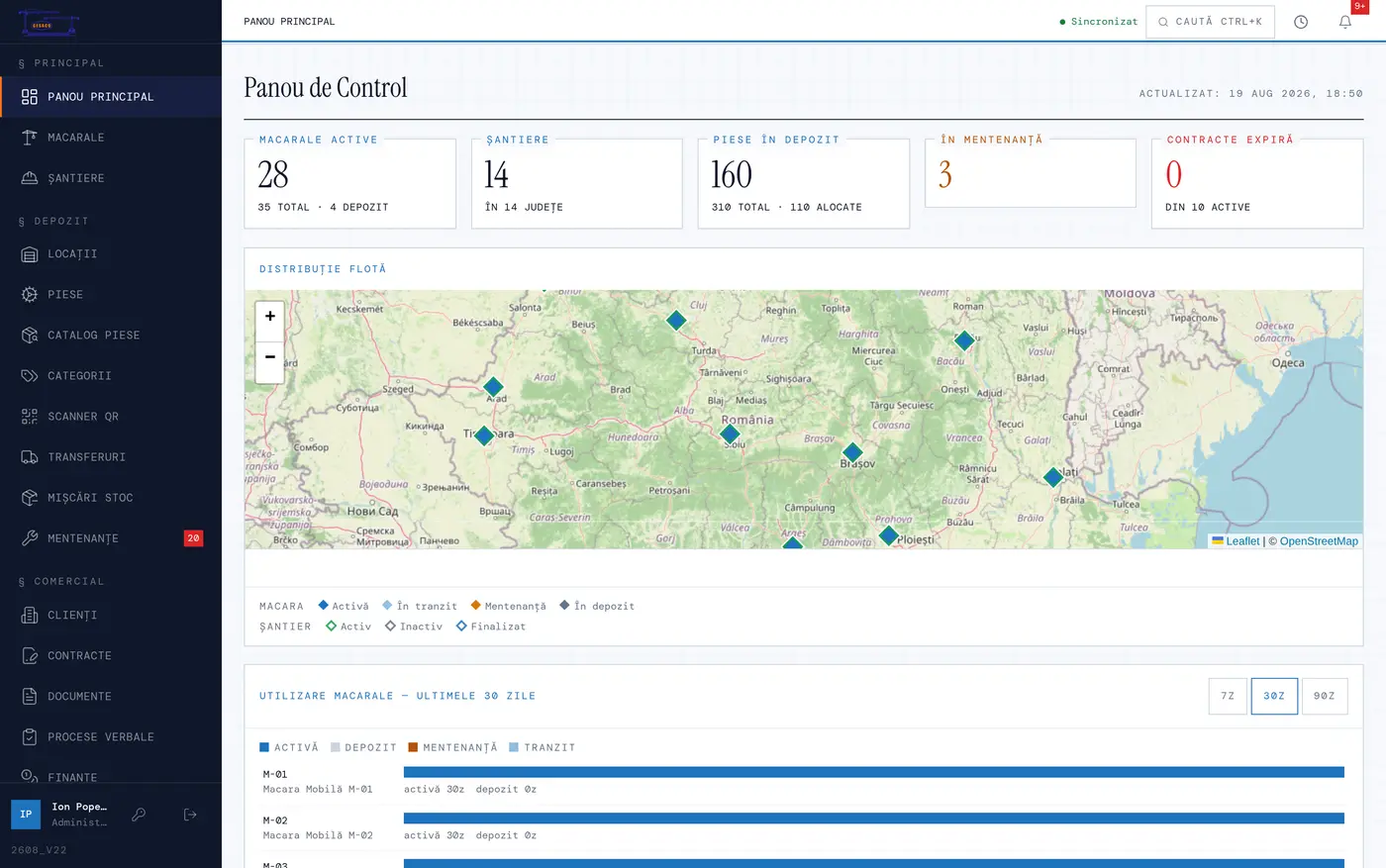Screen dimensions: 1386x868
Task: Click the Șantiere hard-hat icon in sidebar
Action: click(x=30, y=178)
